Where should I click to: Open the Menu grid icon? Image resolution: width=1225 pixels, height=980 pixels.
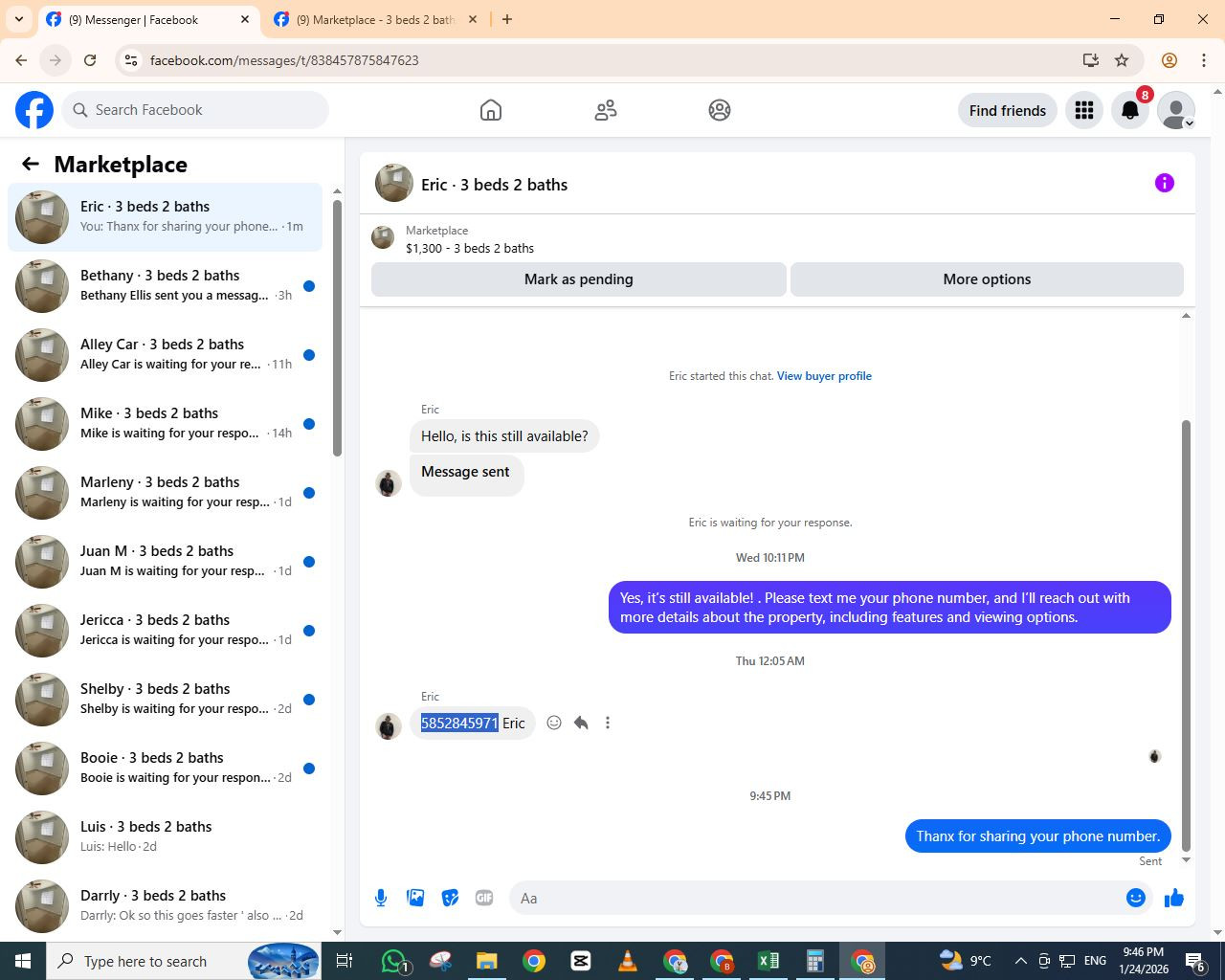tap(1084, 110)
